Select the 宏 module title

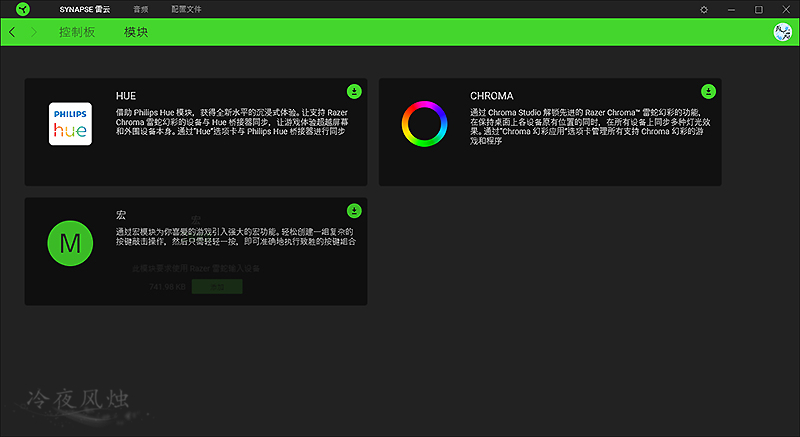tap(121, 215)
